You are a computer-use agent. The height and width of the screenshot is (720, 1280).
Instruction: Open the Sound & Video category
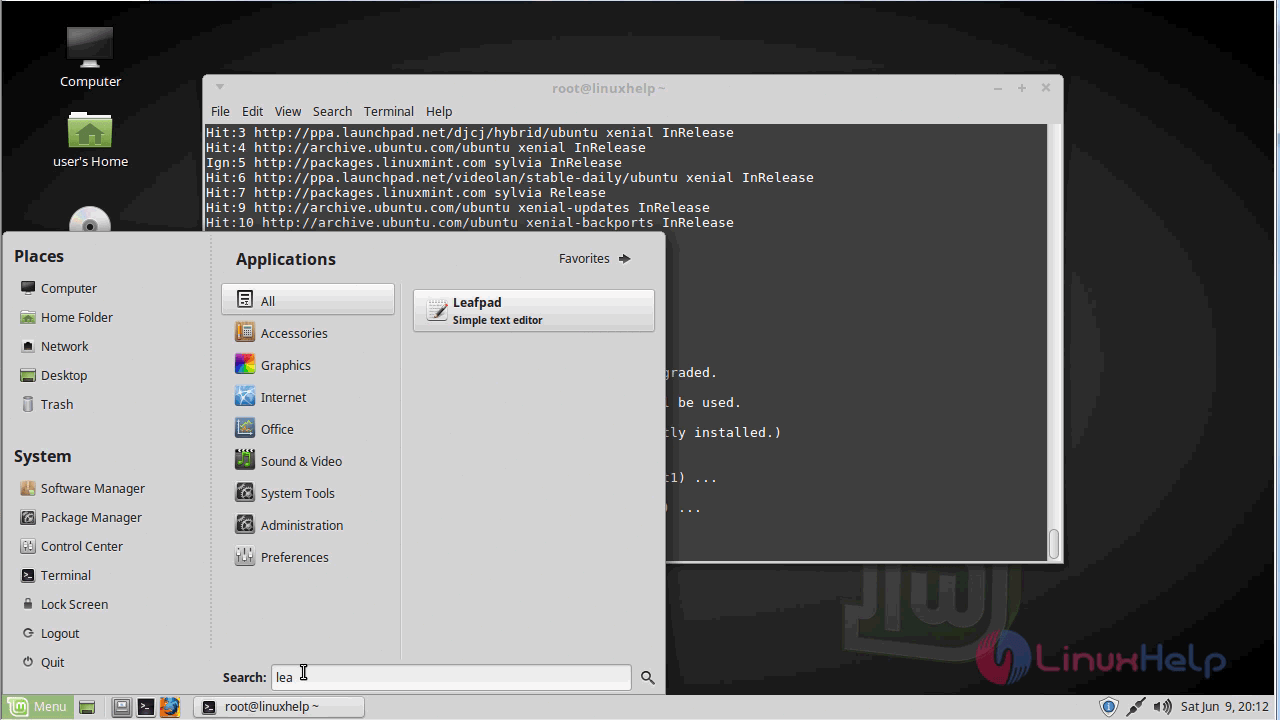308,461
